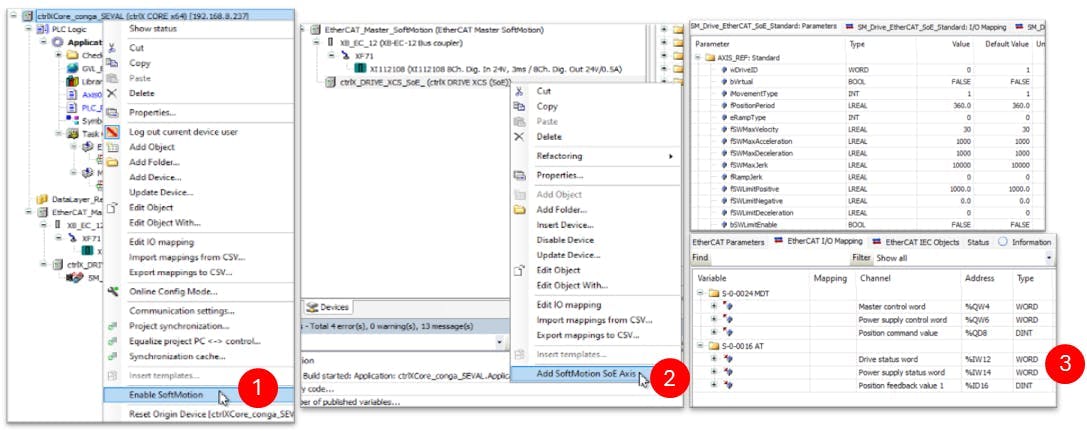1087x431 pixels.
Task: Open SM_Drive_EtherCAT_SoE_Standard: I/O Mapping tab
Action: pyautogui.click(x=926, y=27)
